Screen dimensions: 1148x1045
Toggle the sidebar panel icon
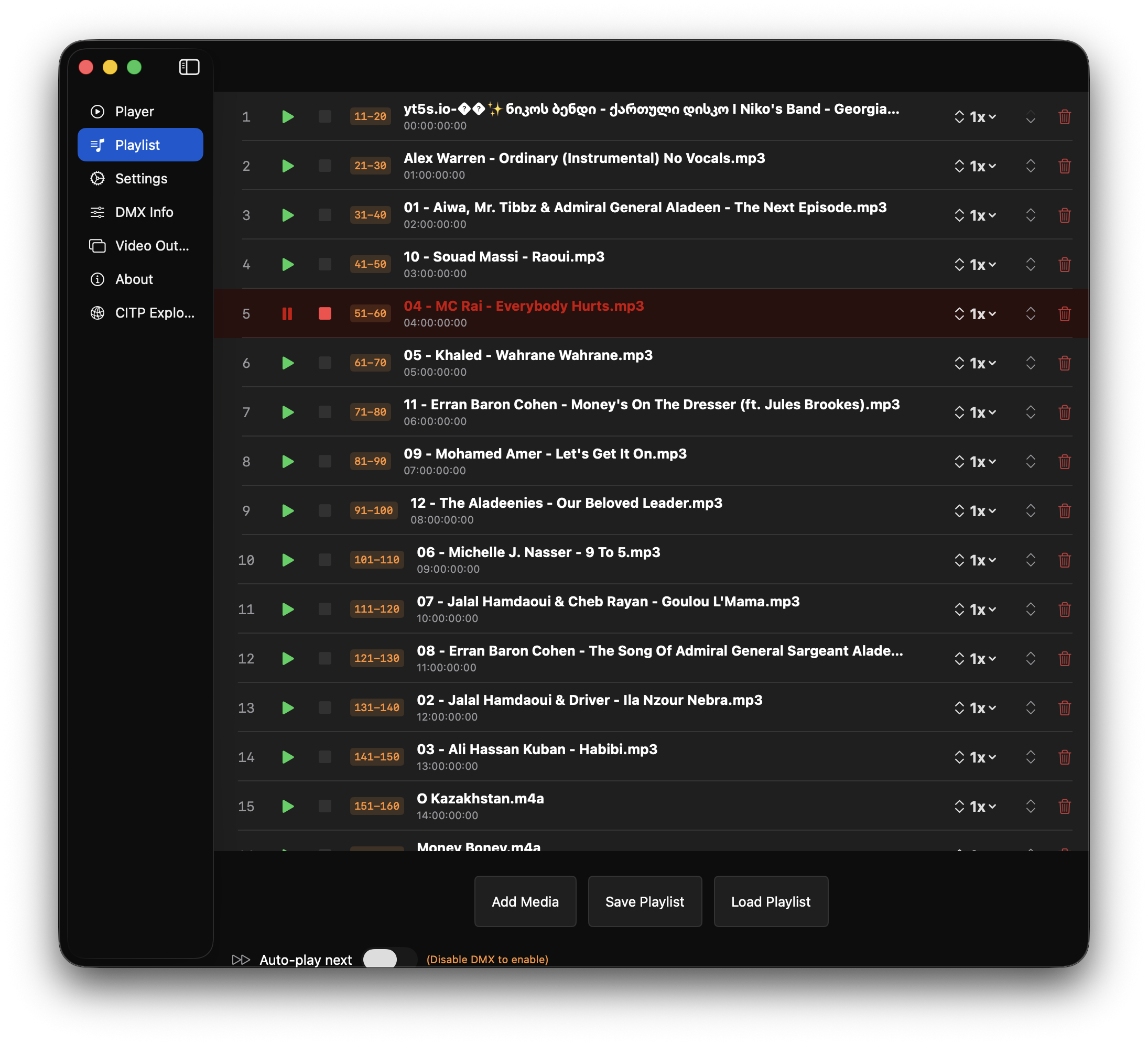click(189, 67)
